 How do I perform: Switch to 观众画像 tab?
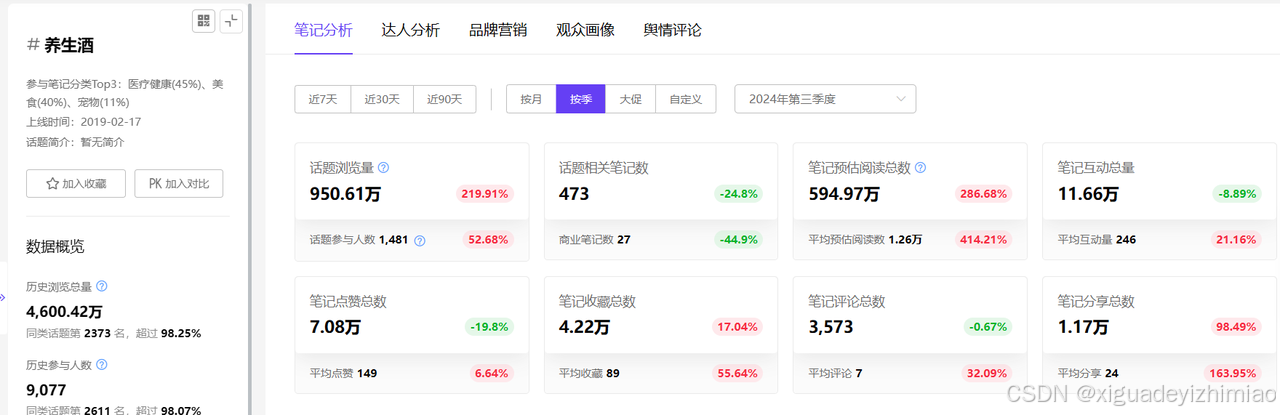[x=585, y=30]
